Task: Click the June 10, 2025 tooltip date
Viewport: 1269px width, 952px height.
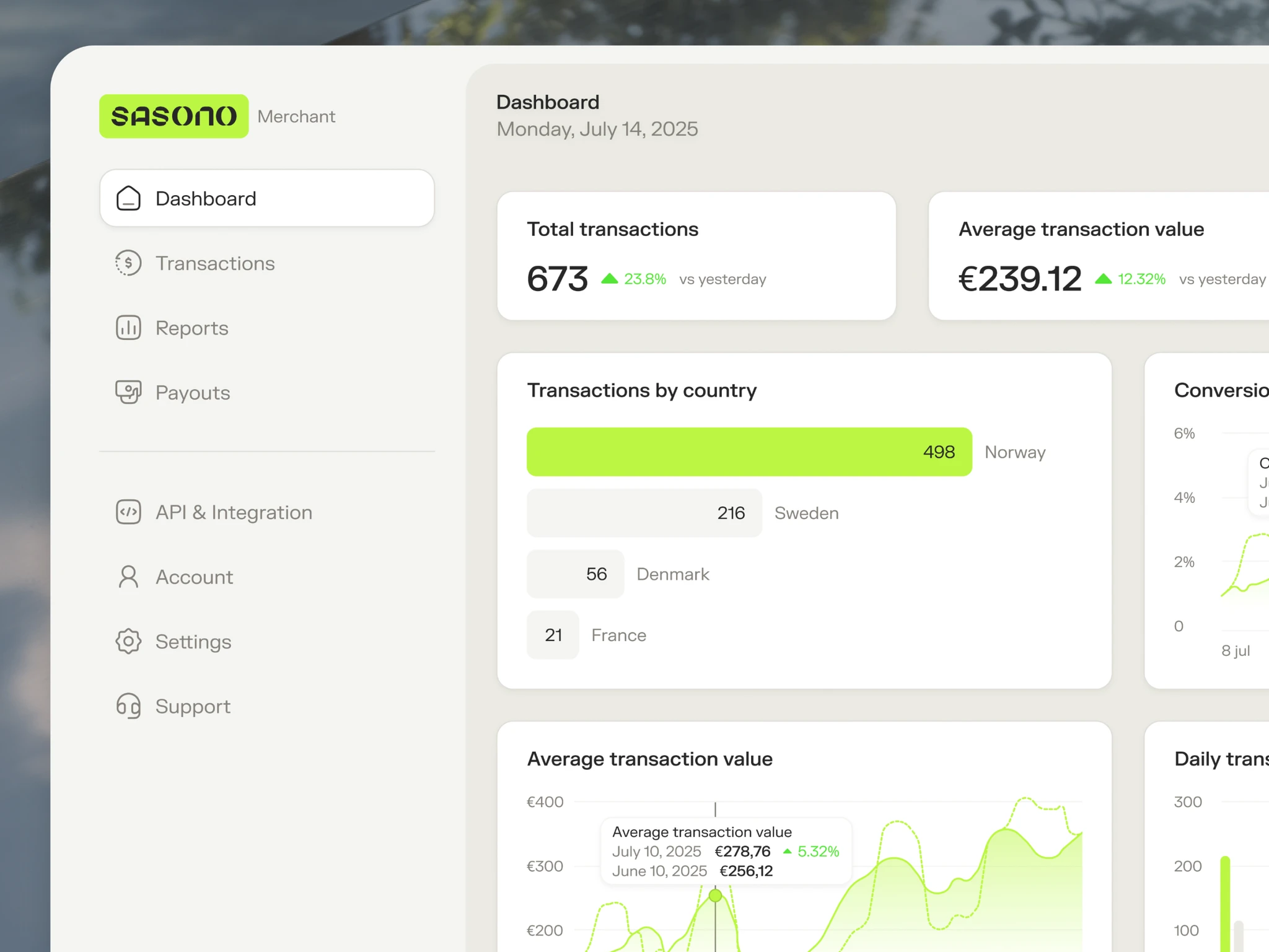Action: tap(659, 871)
